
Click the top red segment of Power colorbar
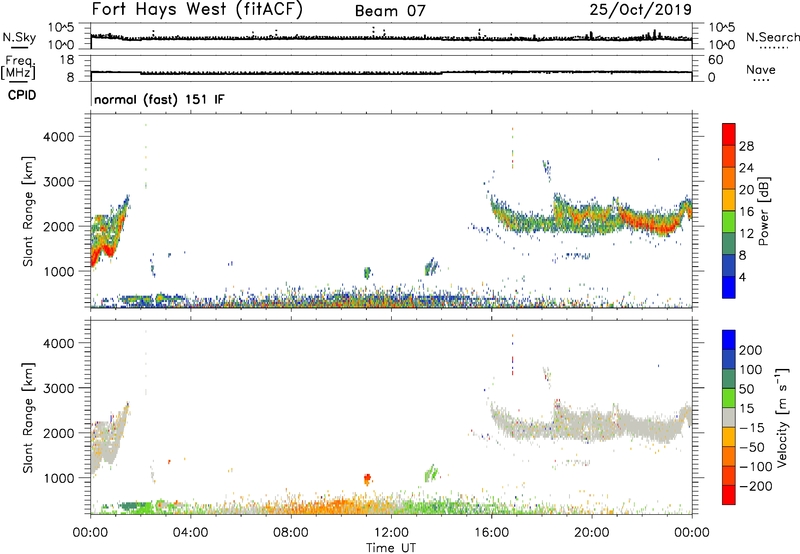pyautogui.click(x=729, y=134)
